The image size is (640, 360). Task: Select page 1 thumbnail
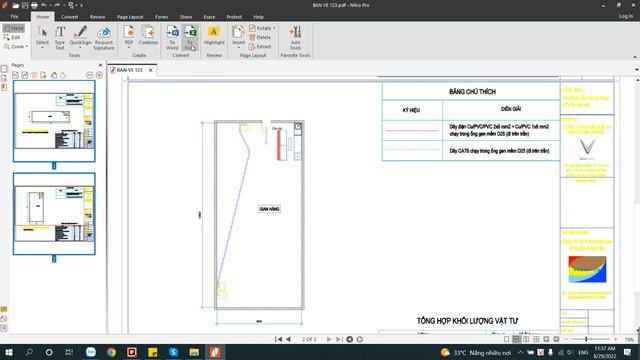(54, 121)
